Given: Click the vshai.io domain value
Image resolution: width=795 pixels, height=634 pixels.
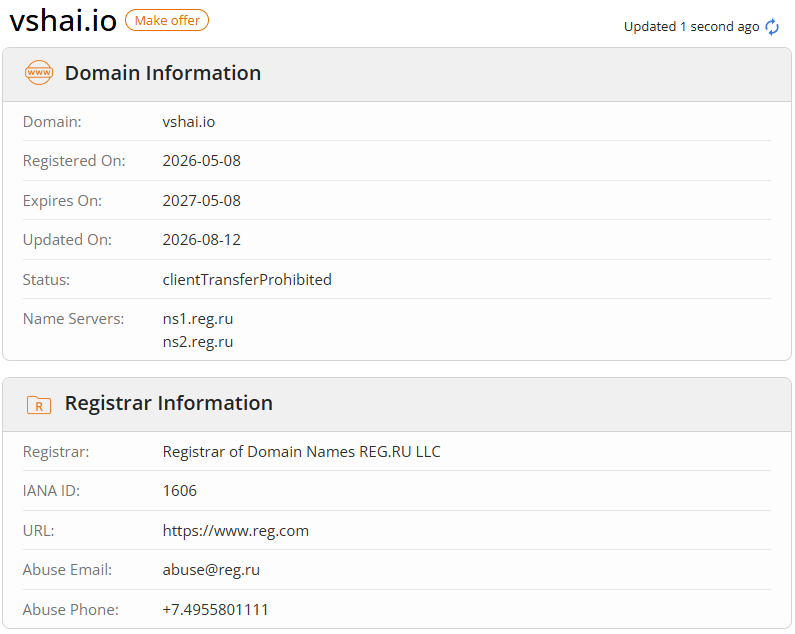Looking at the screenshot, I should (x=189, y=122).
